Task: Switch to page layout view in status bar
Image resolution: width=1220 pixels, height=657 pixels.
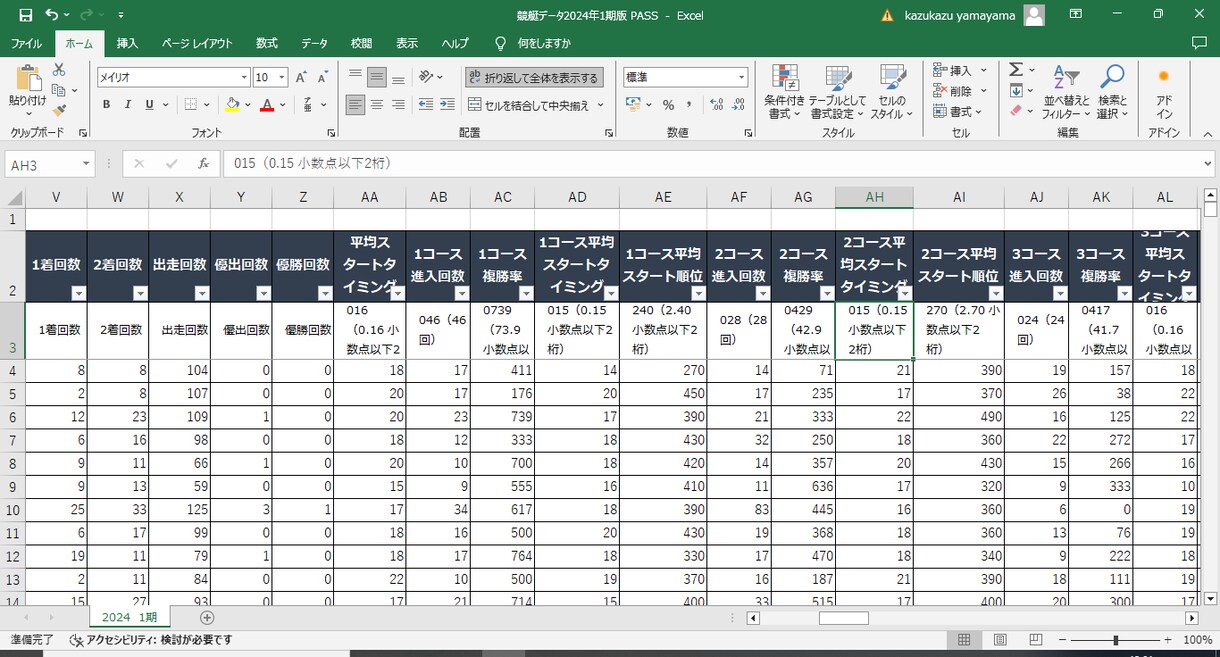Action: point(999,640)
